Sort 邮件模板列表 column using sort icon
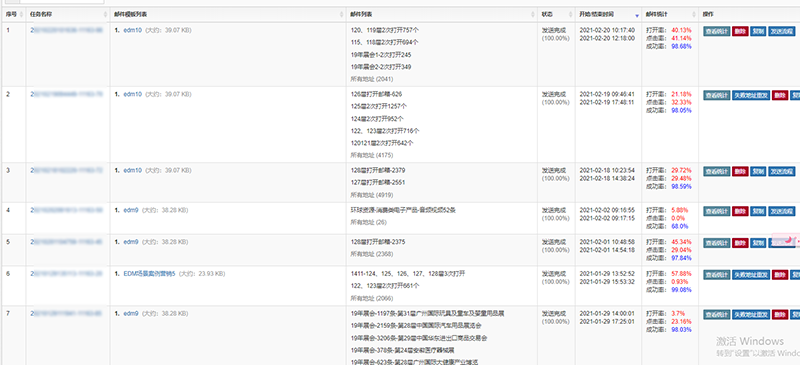Viewport: 800px width, 365px height. 342,14
